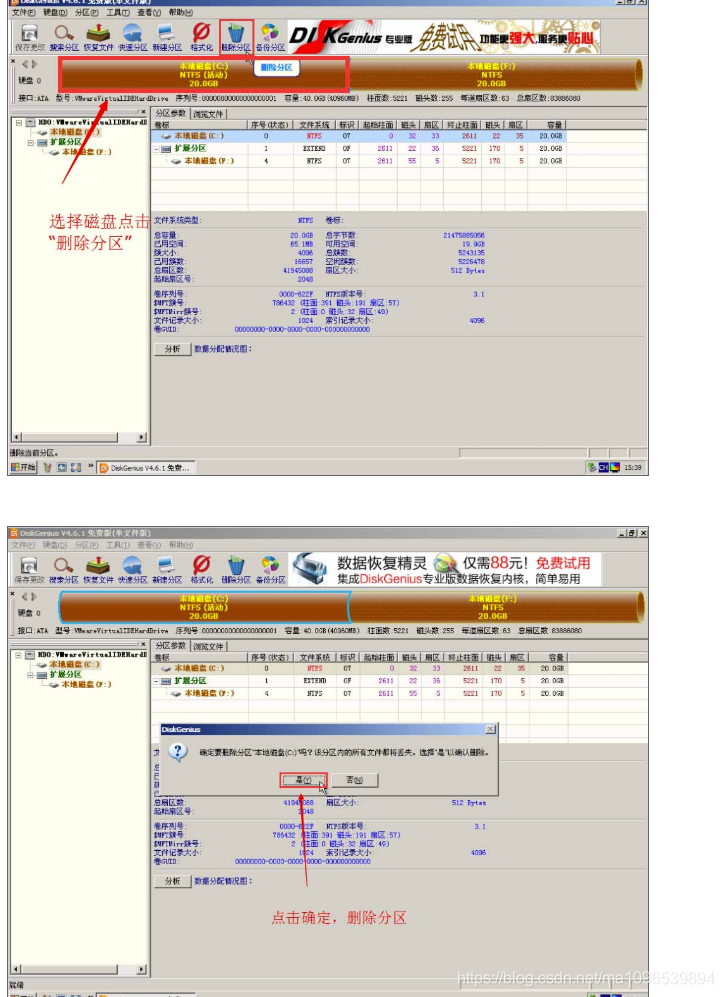
Task: Click 删除分区 trash icon in upper screenshot
Action: click(236, 32)
